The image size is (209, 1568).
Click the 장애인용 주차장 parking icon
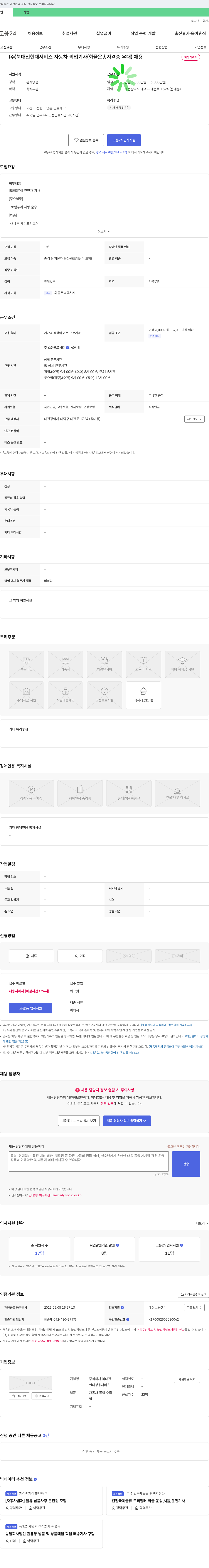(31, 793)
